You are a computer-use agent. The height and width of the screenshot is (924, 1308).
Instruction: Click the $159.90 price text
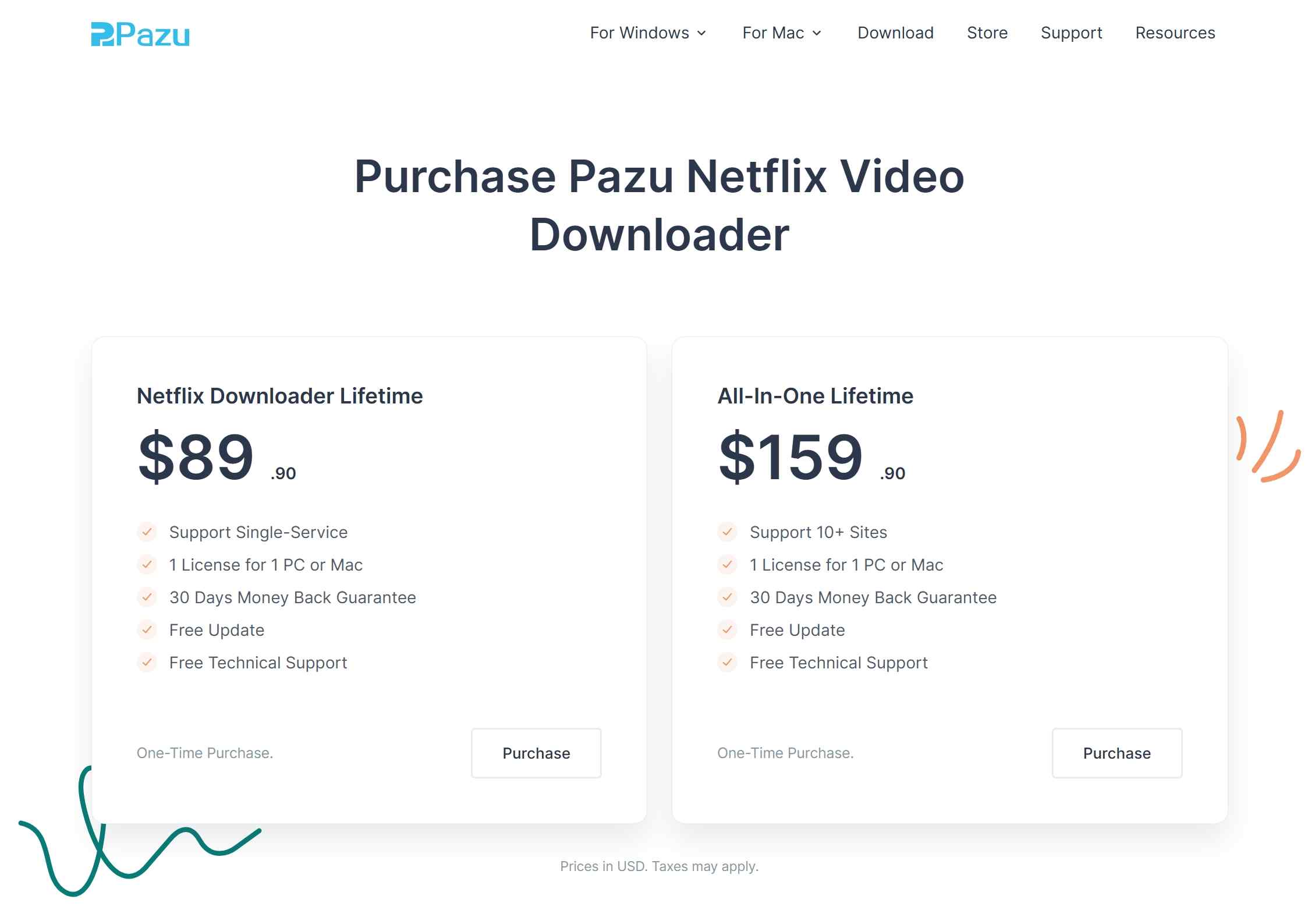click(x=792, y=457)
